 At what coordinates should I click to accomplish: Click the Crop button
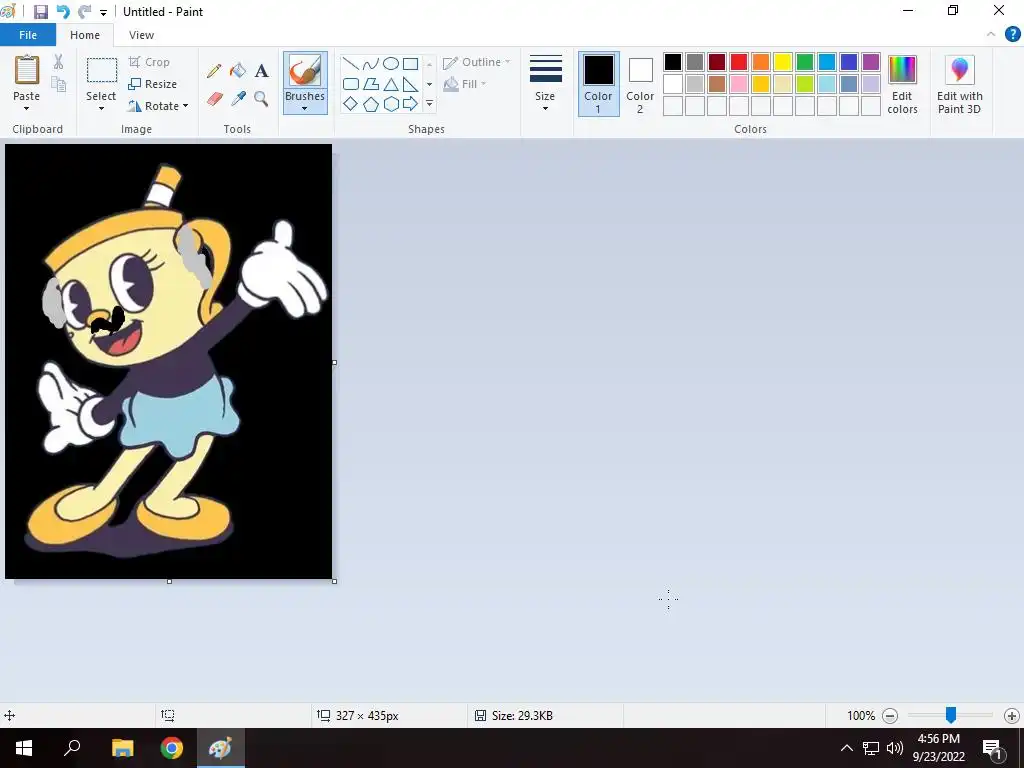(150, 62)
